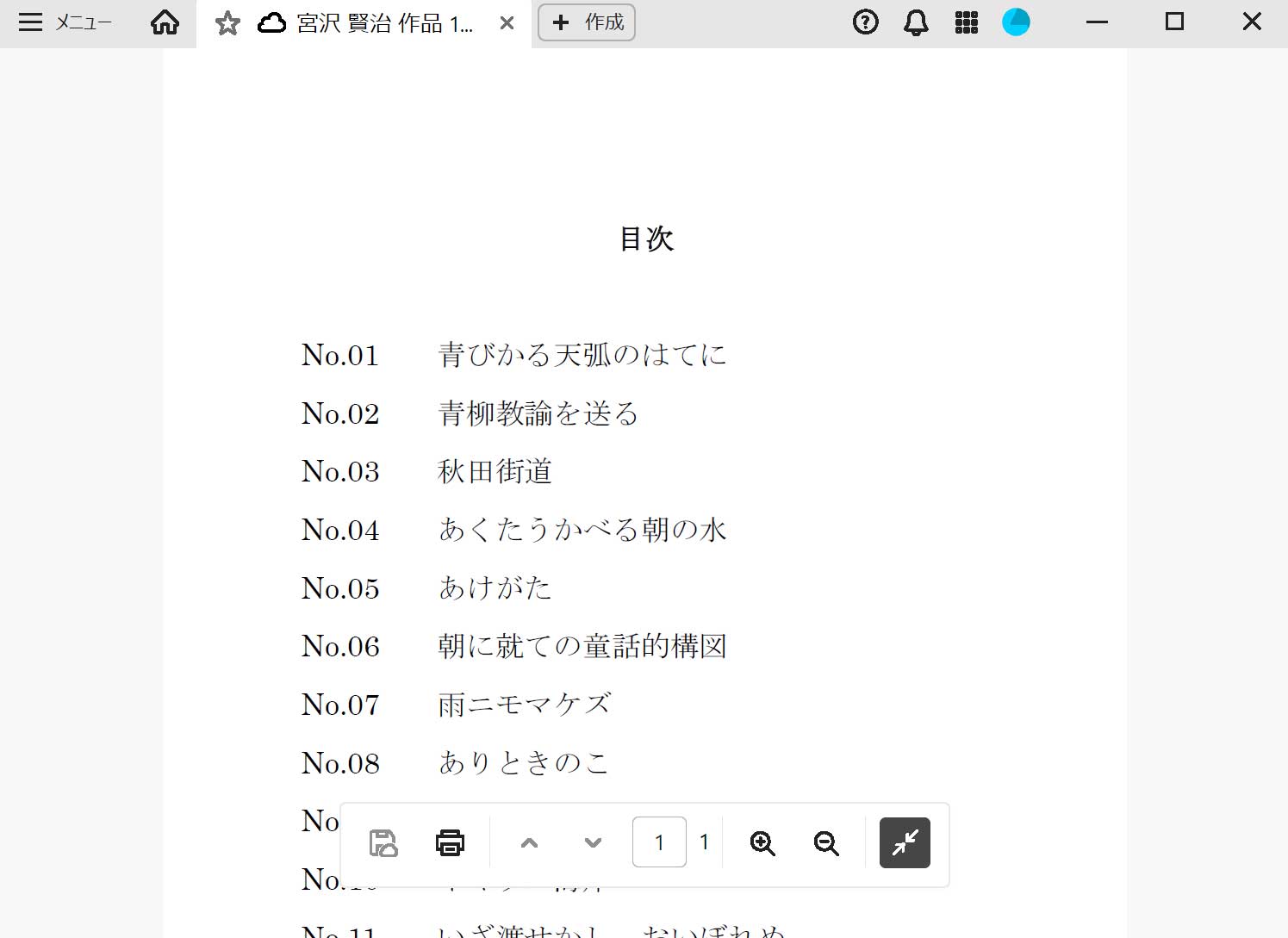Zoom out with the magnifier minus icon

(826, 843)
